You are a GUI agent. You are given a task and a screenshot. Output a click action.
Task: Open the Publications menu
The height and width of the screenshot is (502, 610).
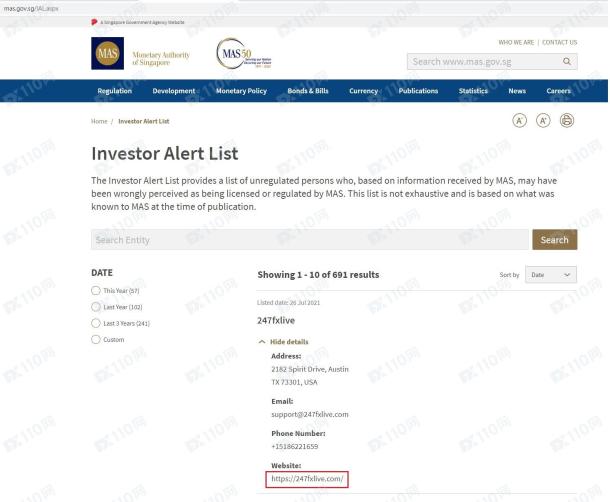[x=418, y=91]
